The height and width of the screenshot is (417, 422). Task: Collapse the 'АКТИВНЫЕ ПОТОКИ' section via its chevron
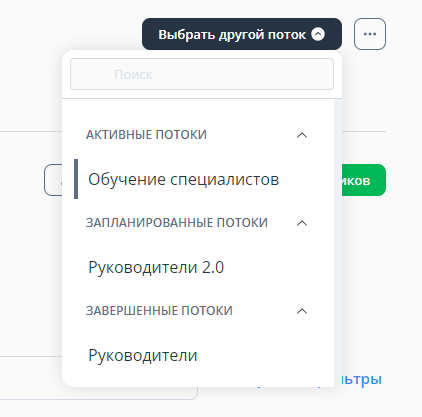click(x=302, y=135)
